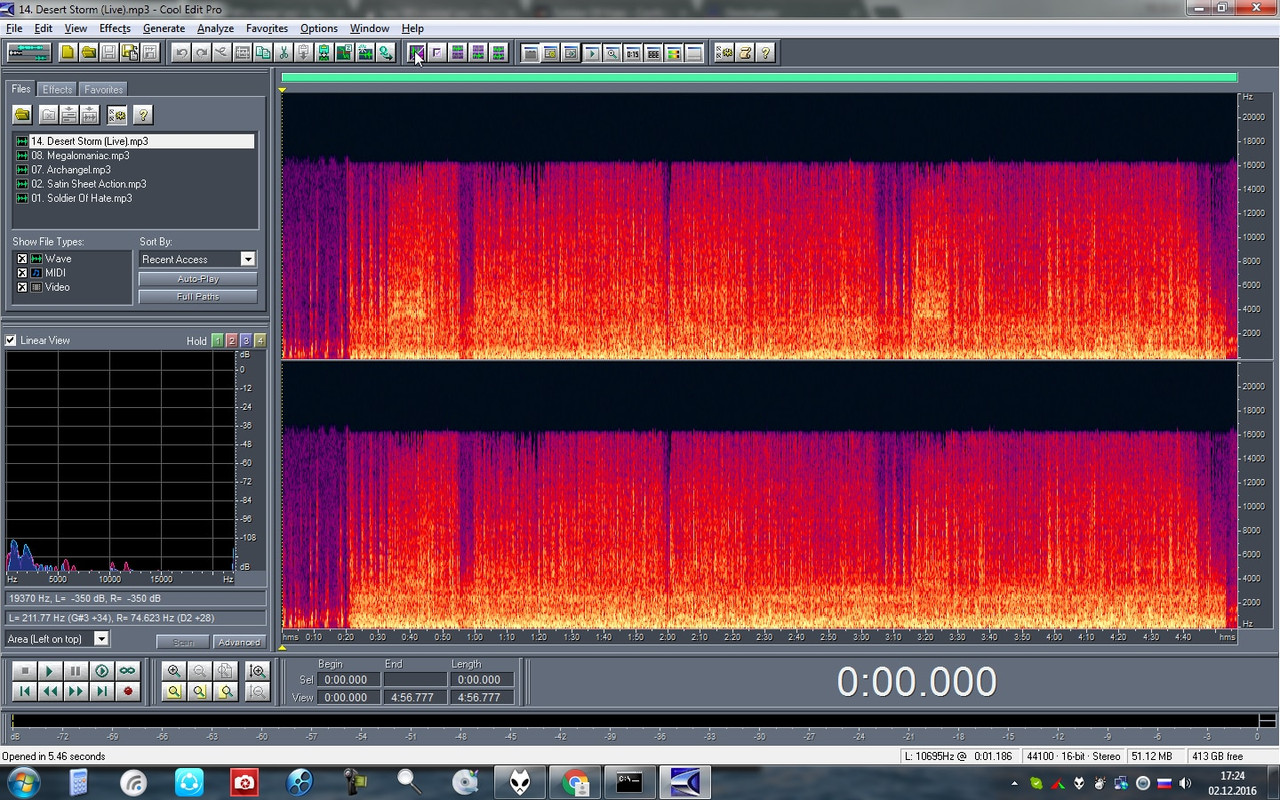The width and height of the screenshot is (1280, 800).
Task: Click the Zoom In horizontally magnifier icon
Action: coord(175,671)
